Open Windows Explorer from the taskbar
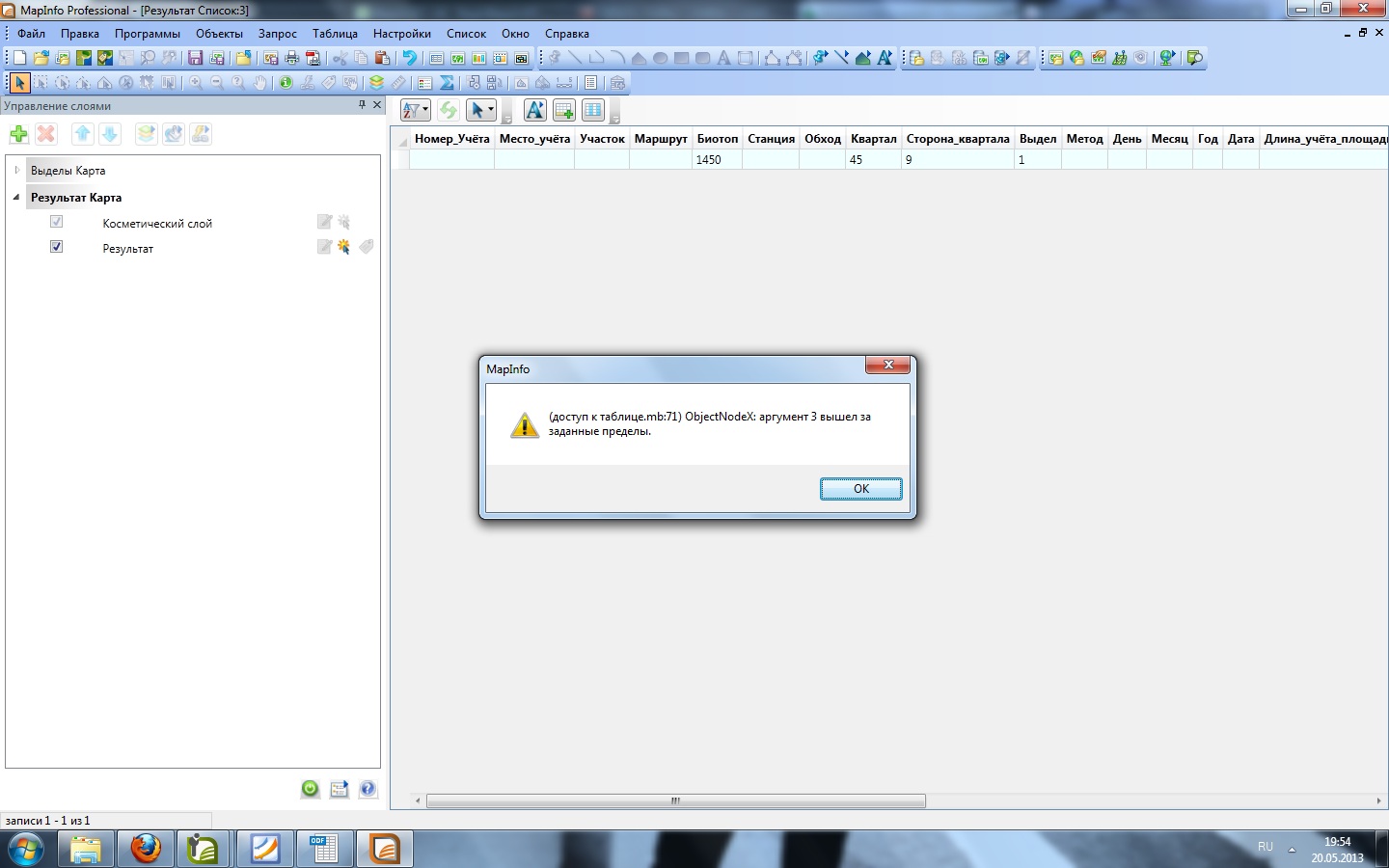Viewport: 1389px width, 868px height. tap(86, 849)
